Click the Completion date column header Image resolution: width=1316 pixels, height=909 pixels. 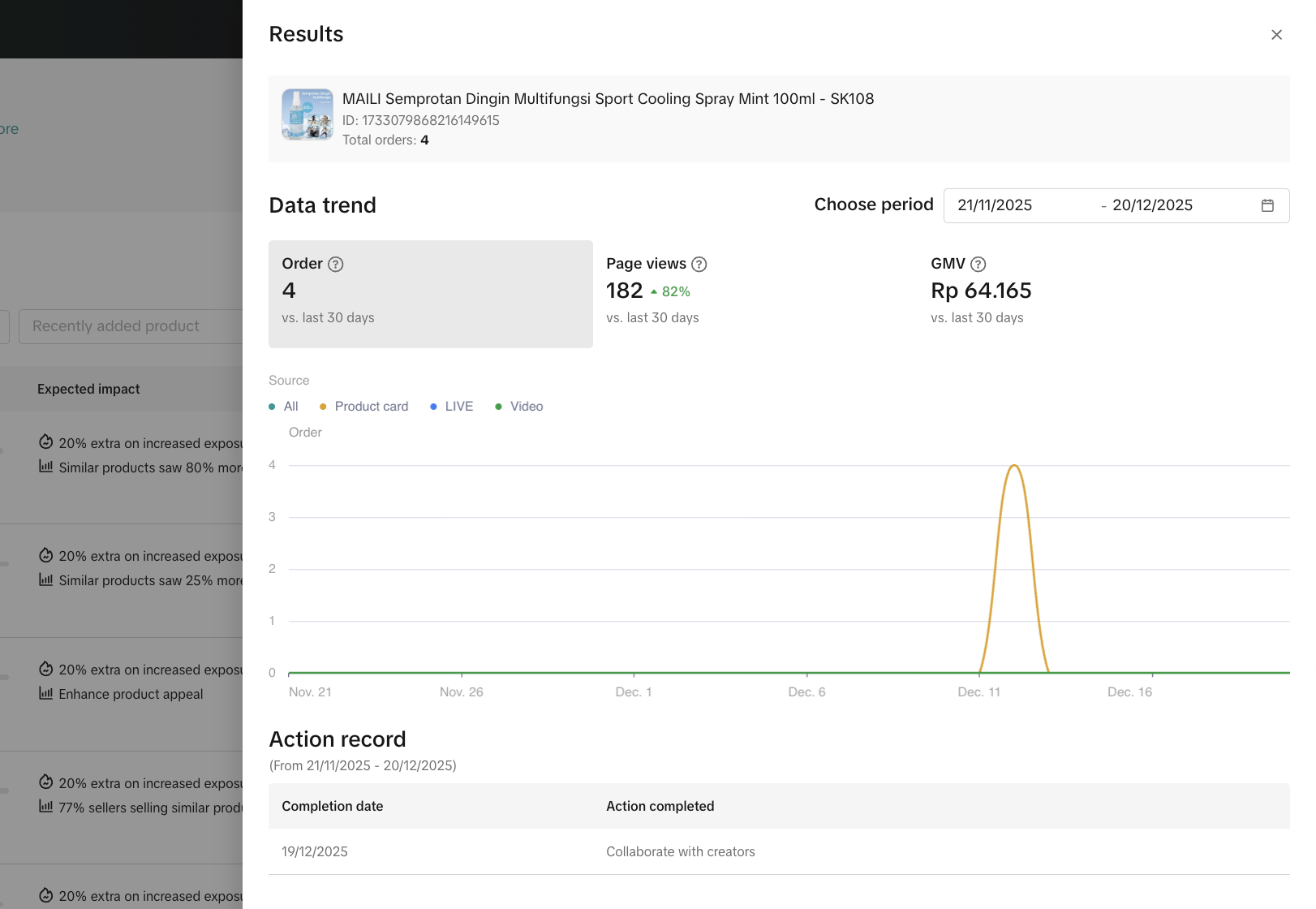pos(333,806)
